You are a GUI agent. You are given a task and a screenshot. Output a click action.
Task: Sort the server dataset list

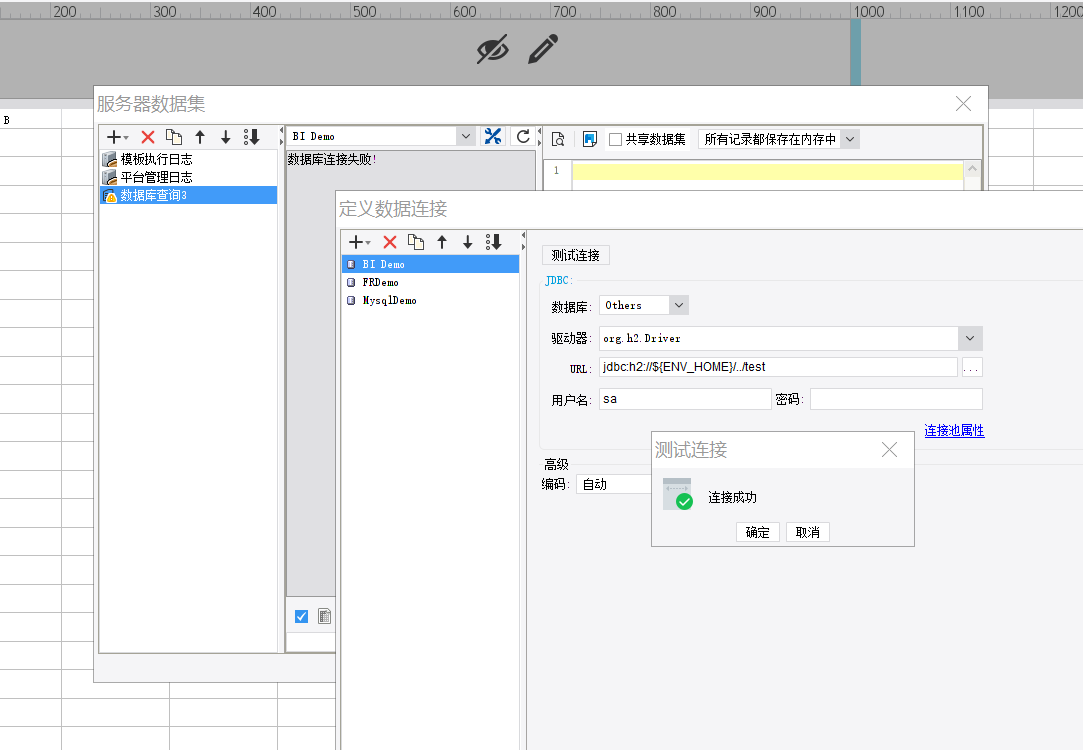tap(251, 137)
